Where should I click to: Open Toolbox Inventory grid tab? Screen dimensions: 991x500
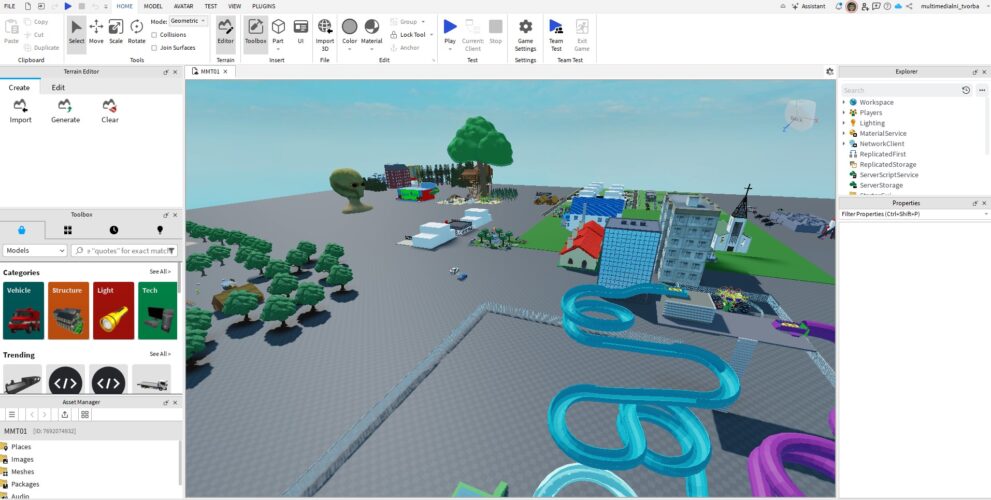pos(68,230)
